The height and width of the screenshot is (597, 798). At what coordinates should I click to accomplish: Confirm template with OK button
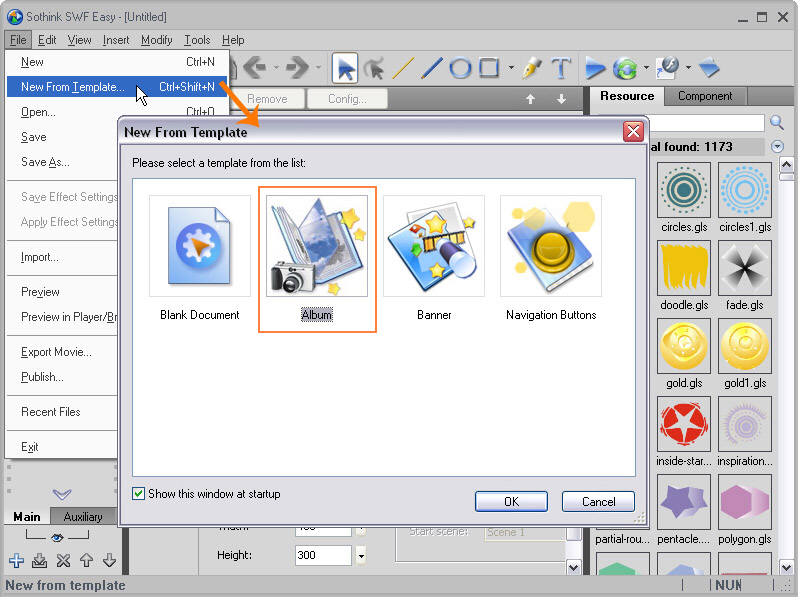pyautogui.click(x=511, y=502)
